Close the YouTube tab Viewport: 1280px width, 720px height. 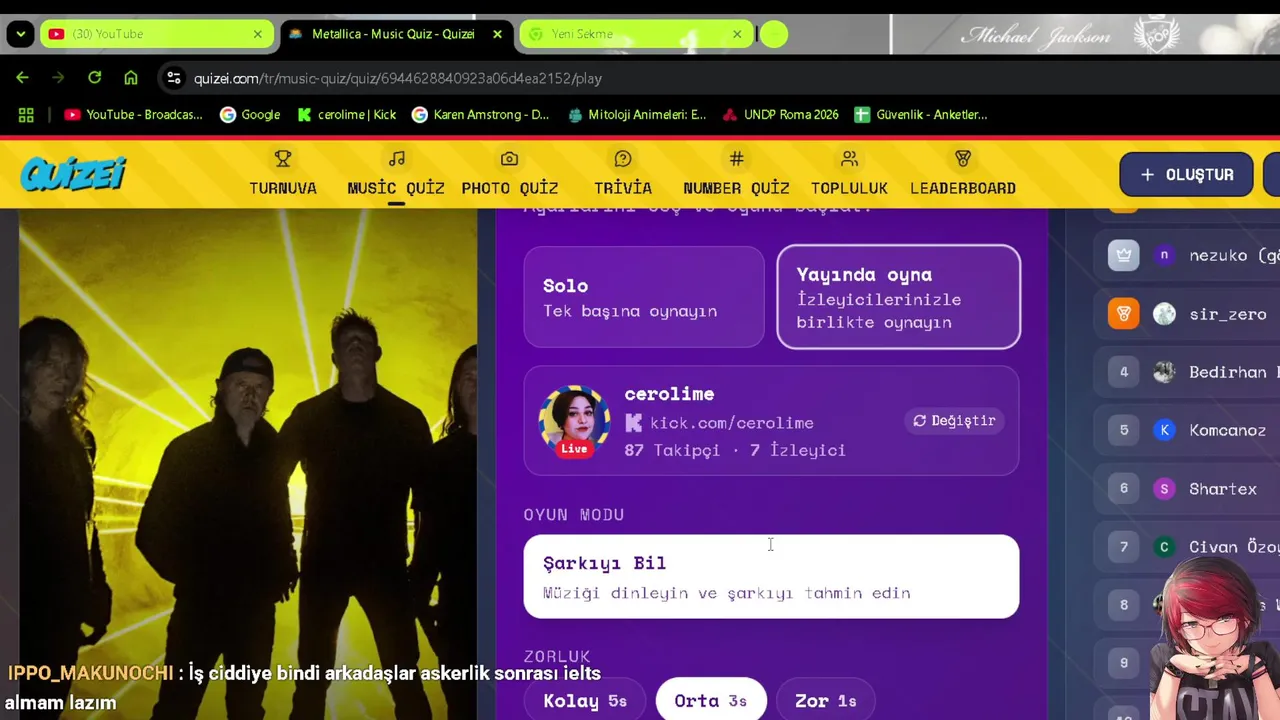click(257, 34)
